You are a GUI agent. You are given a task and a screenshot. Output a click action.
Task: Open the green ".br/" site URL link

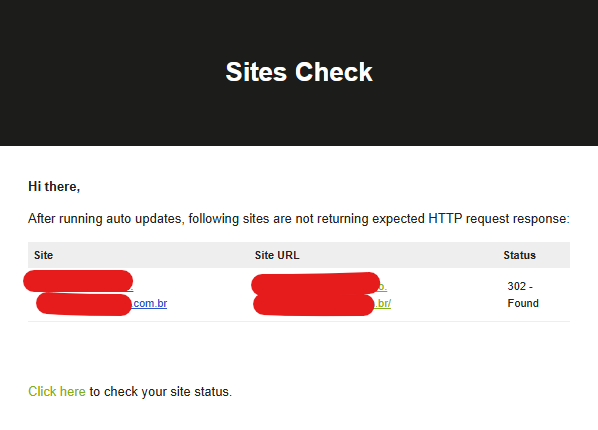(383, 303)
